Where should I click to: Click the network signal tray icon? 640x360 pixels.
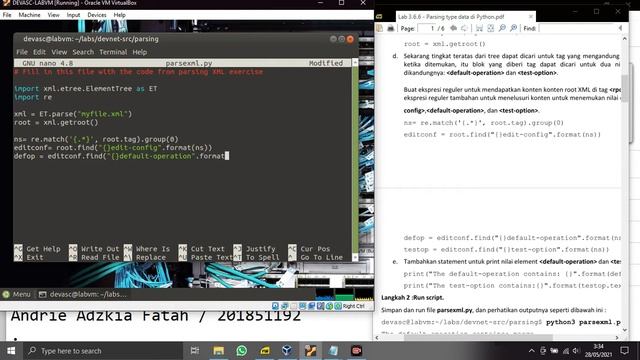[565, 351]
